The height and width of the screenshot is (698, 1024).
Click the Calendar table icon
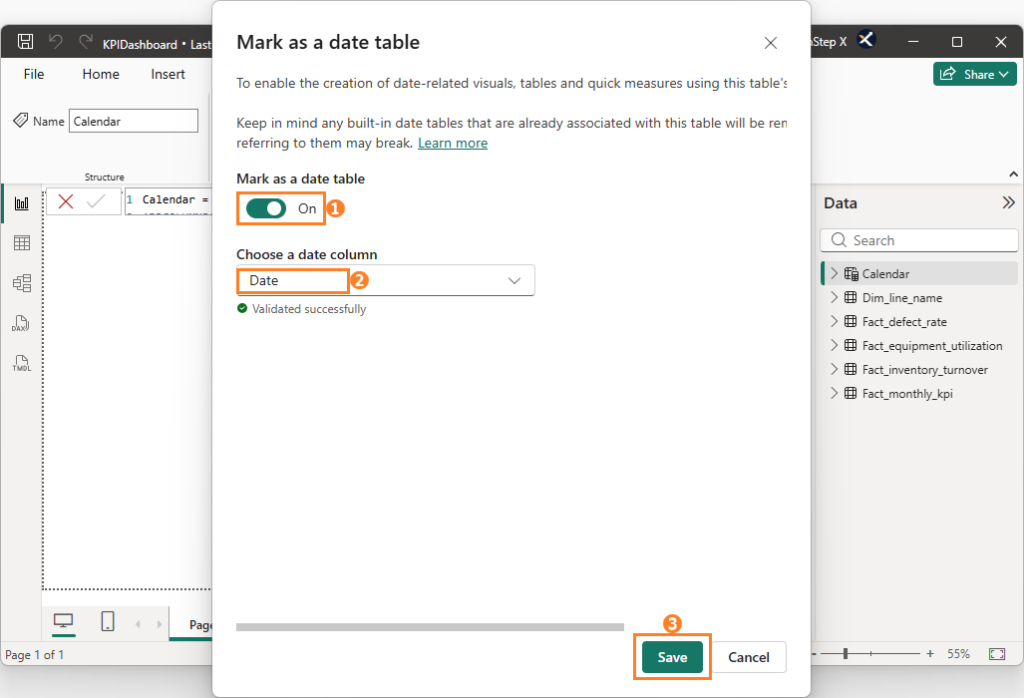851,274
